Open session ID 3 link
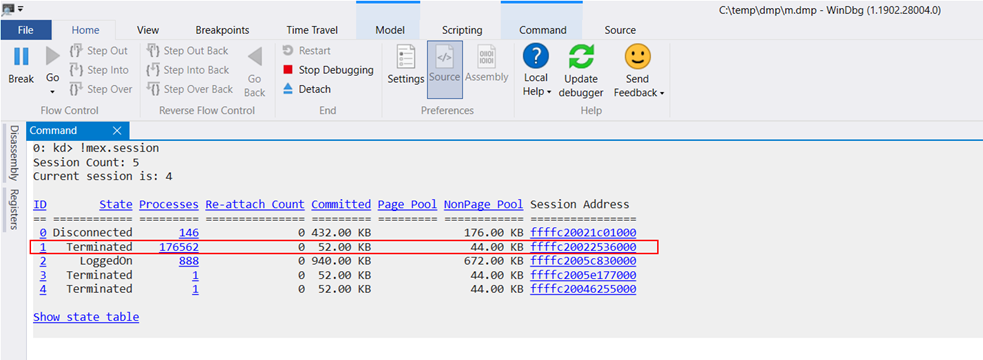 pyautogui.click(x=43, y=275)
